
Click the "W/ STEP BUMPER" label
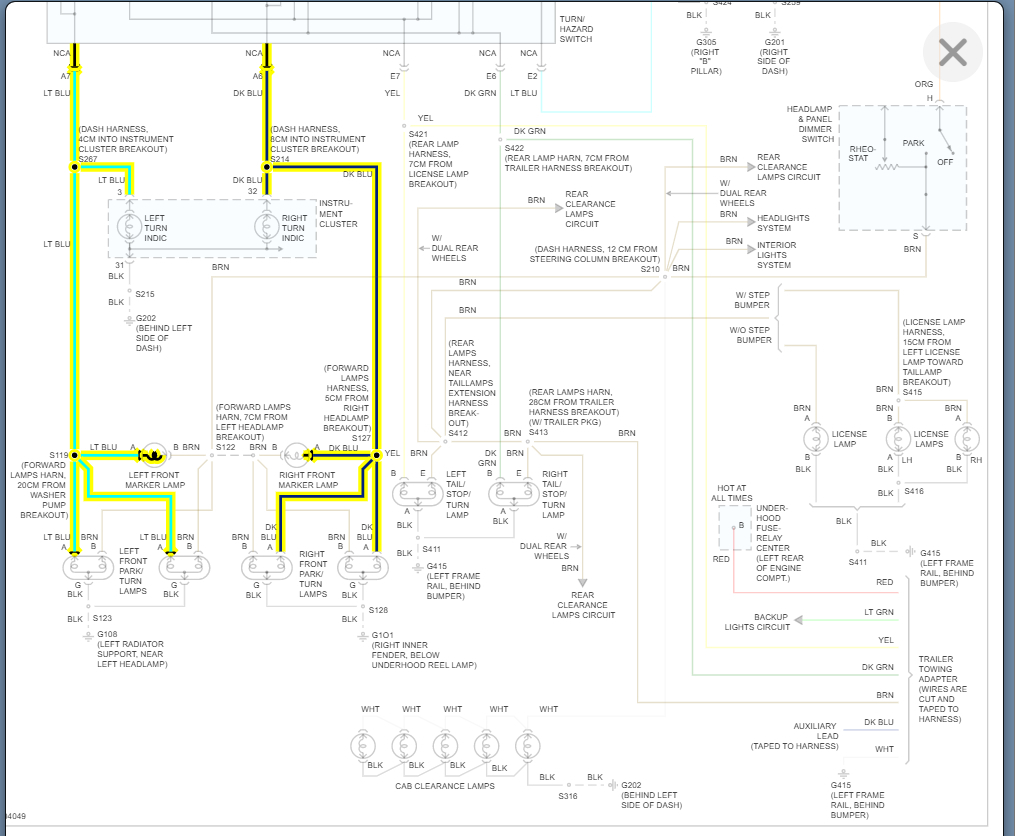point(752,300)
